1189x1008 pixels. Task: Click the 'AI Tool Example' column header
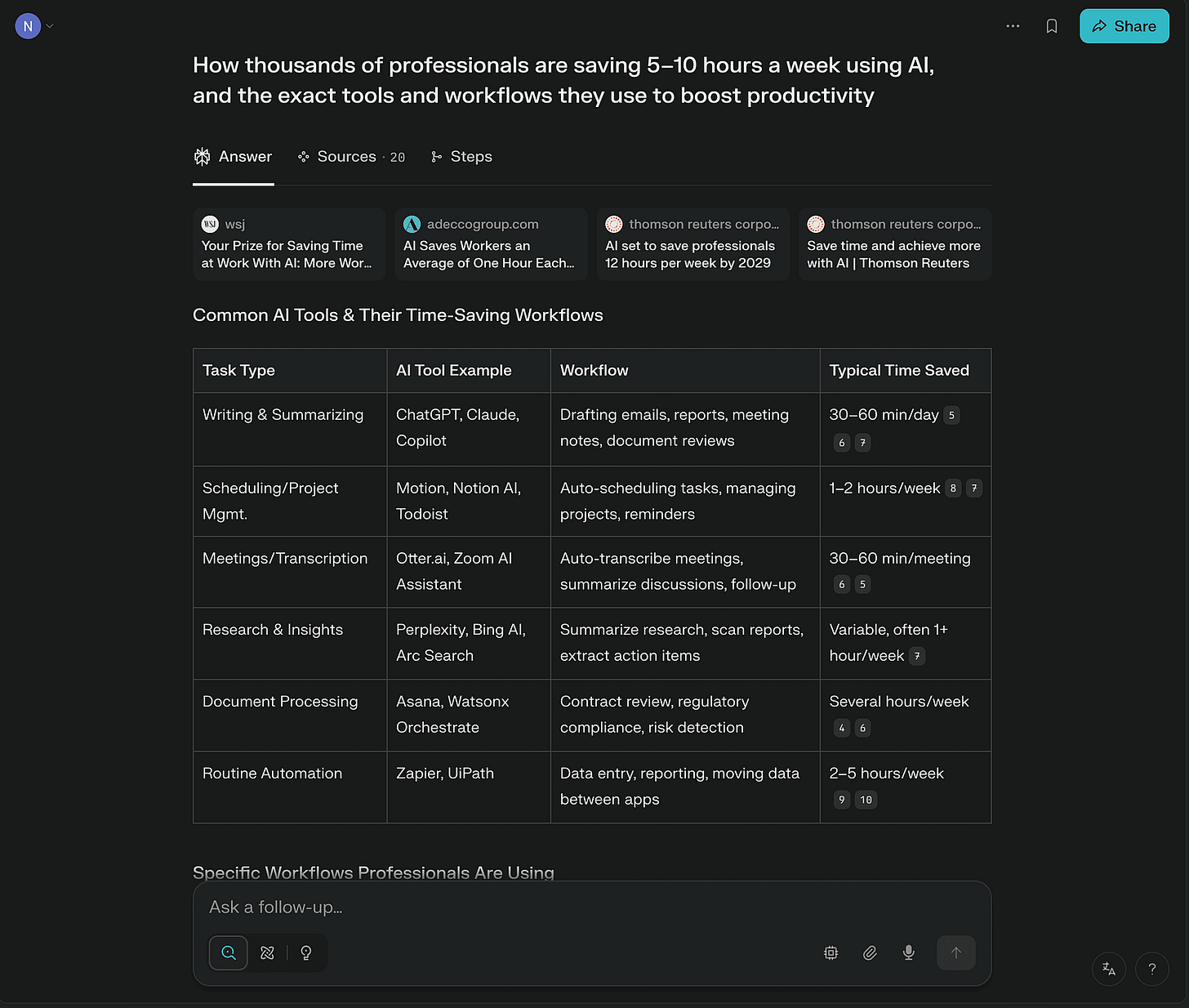pos(469,371)
